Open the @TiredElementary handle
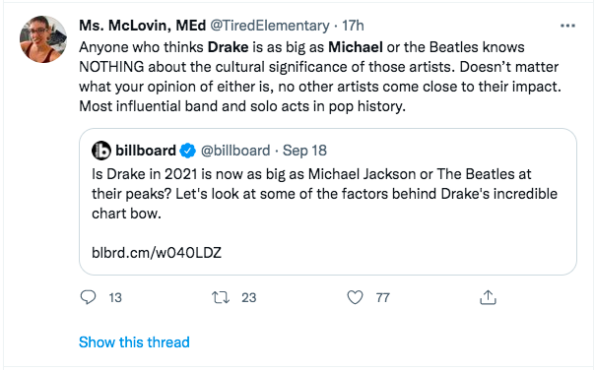 [x=270, y=25]
